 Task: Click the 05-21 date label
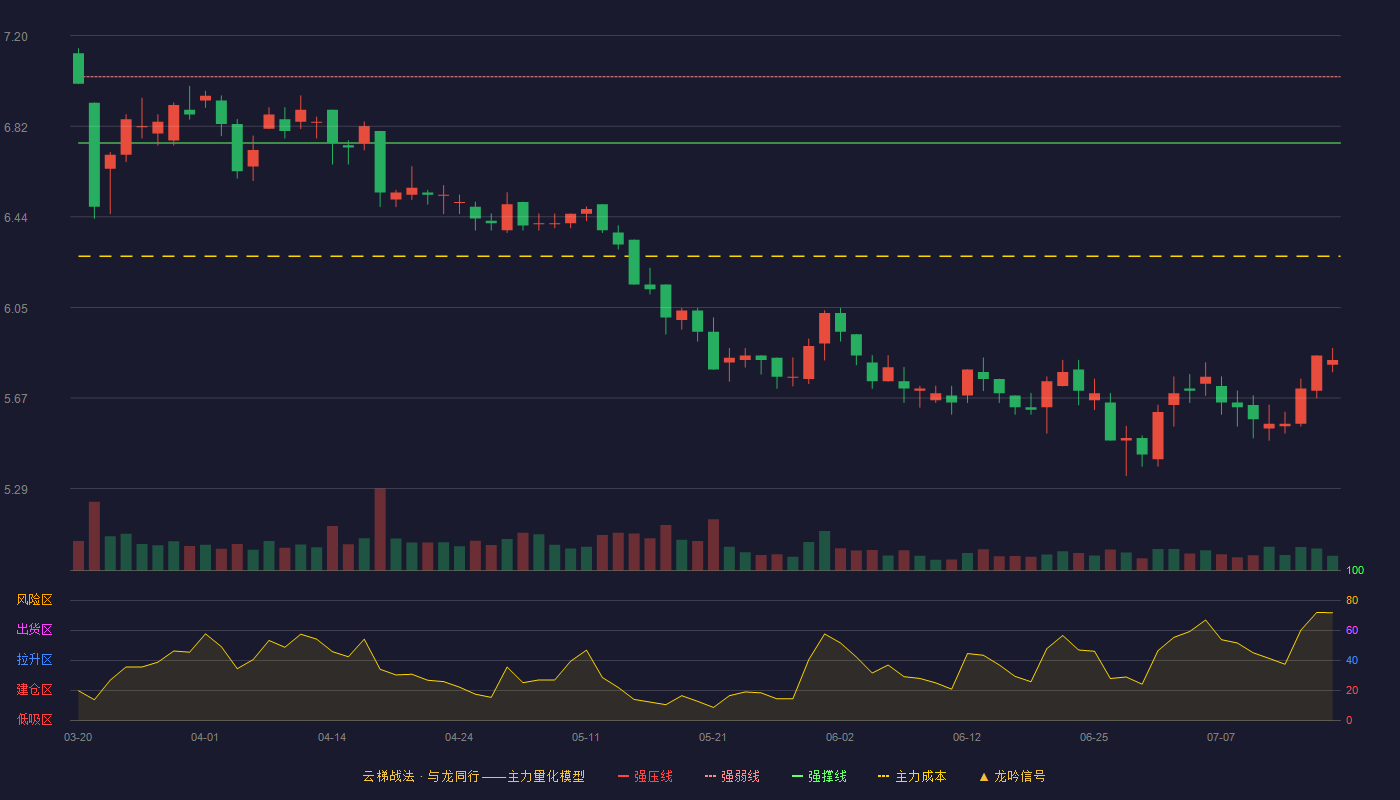point(713,737)
